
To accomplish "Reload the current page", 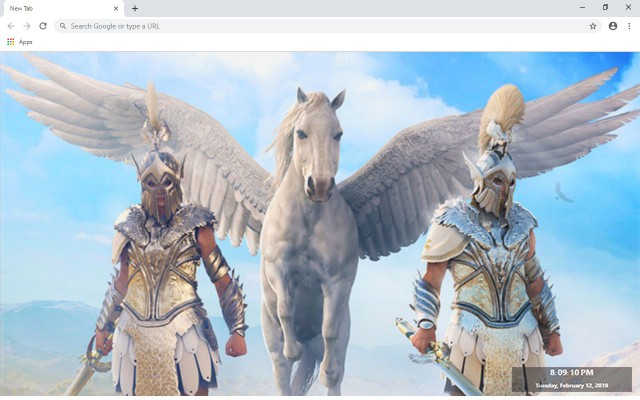I will (43, 26).
